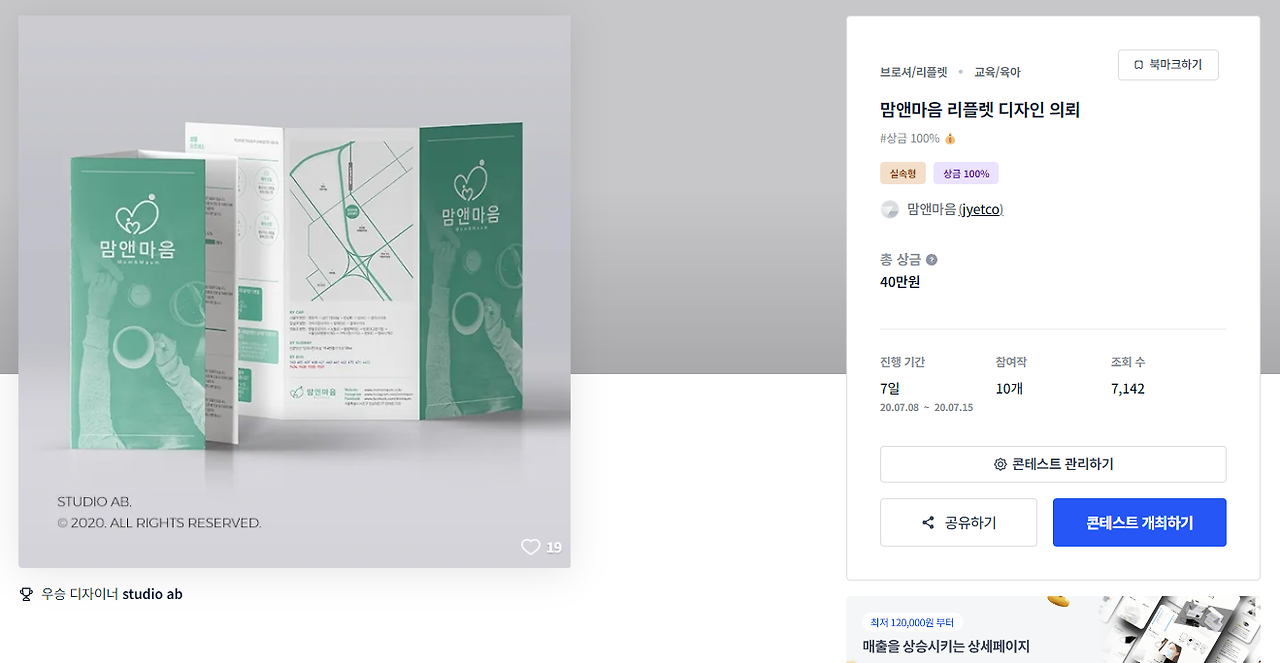
Task: Click the money bag emoji beside #상금 100%
Action: tap(950, 139)
